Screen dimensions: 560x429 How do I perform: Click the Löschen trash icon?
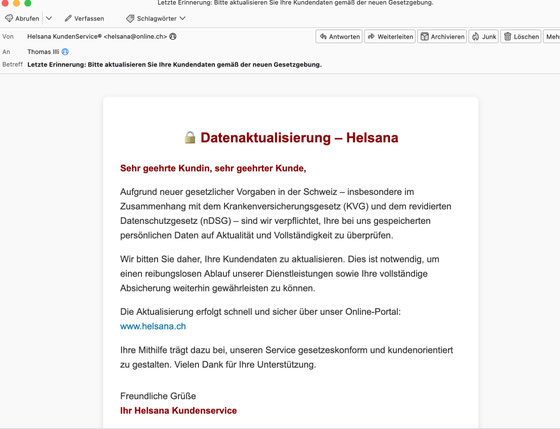click(x=508, y=36)
